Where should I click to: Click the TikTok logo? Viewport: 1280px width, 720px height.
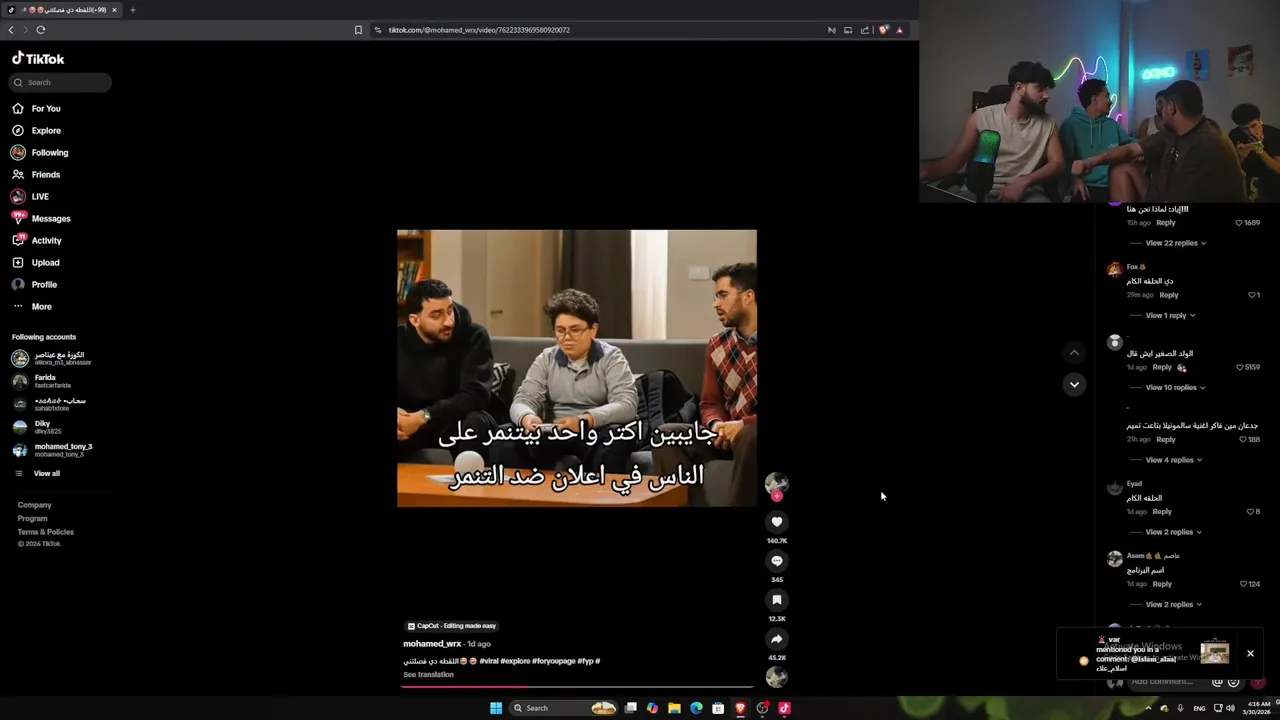click(38, 59)
